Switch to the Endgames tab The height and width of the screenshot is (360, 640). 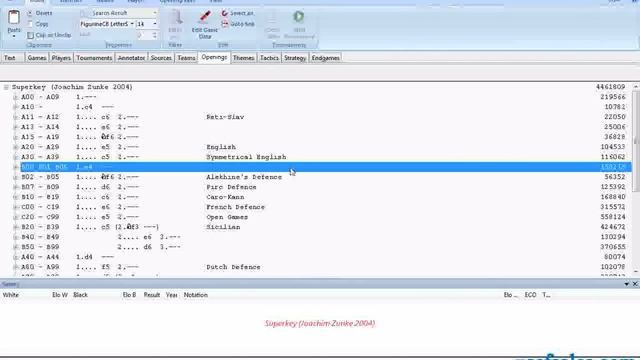[326, 58]
